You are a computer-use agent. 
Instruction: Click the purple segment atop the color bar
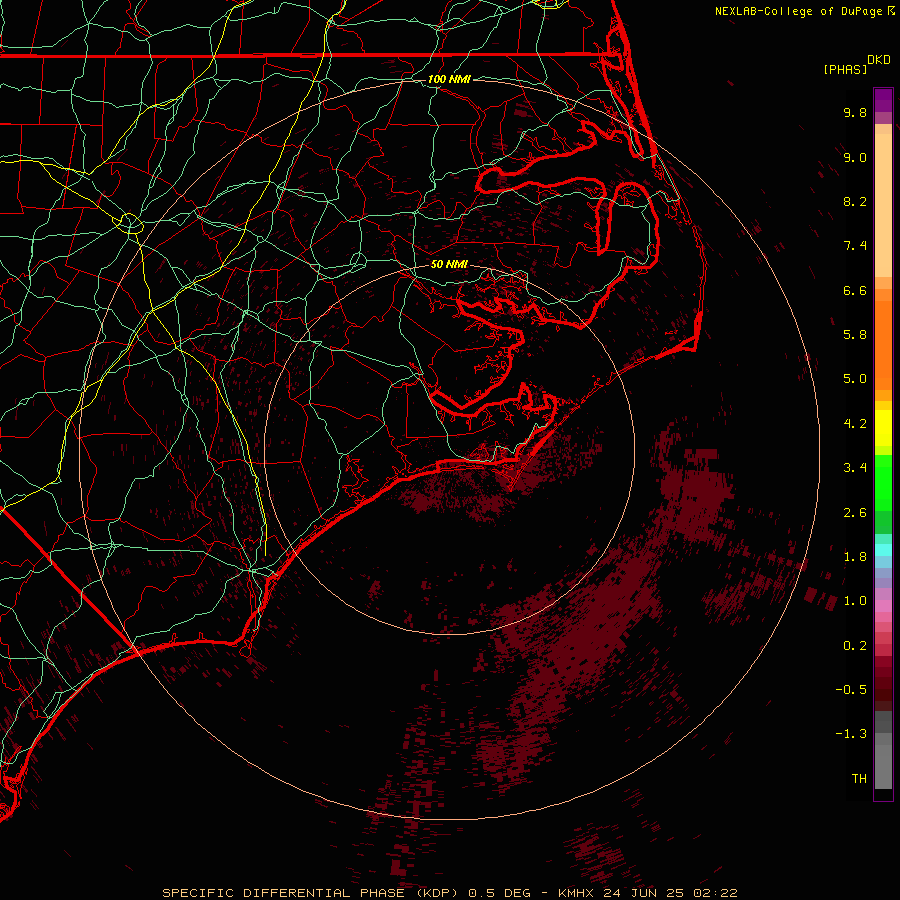tap(883, 100)
